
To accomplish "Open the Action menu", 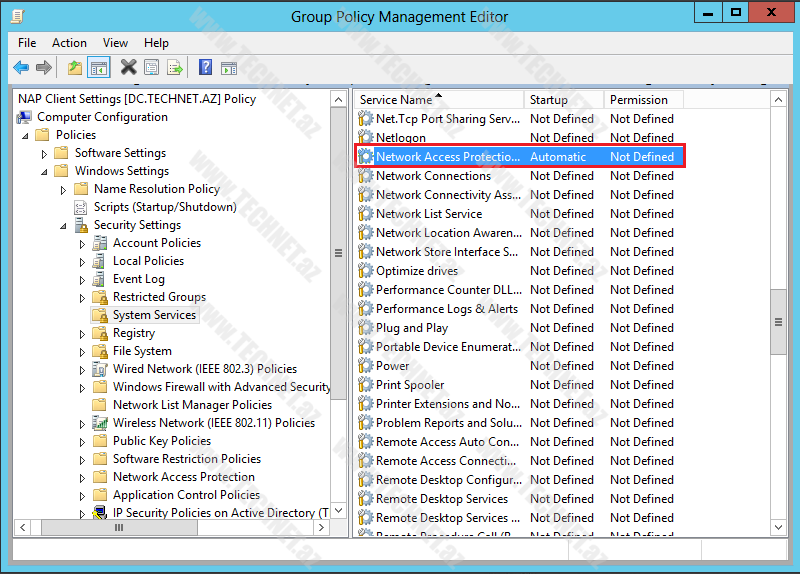I will pyautogui.click(x=69, y=43).
